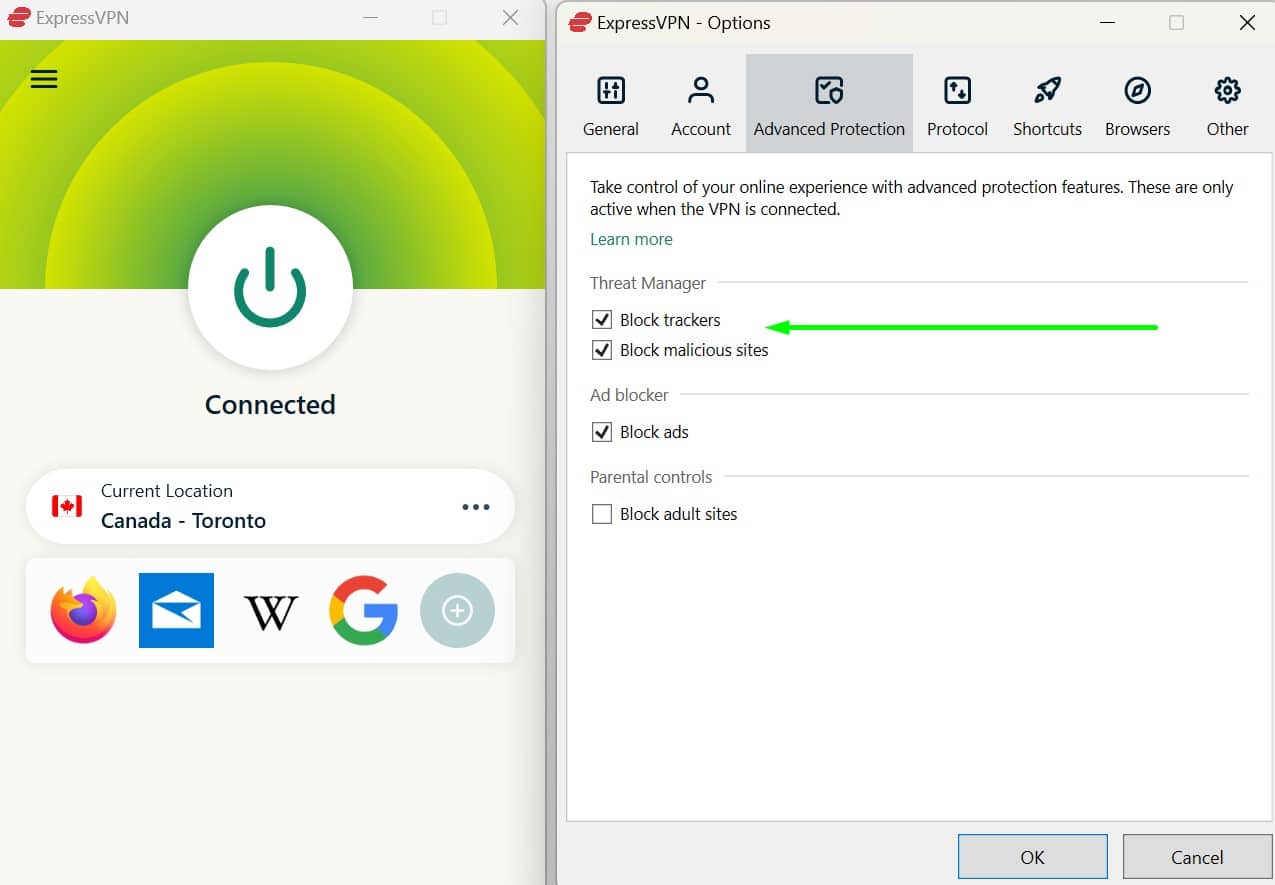Image resolution: width=1275 pixels, height=885 pixels.
Task: Confirm settings with OK button
Action: coord(1033,857)
